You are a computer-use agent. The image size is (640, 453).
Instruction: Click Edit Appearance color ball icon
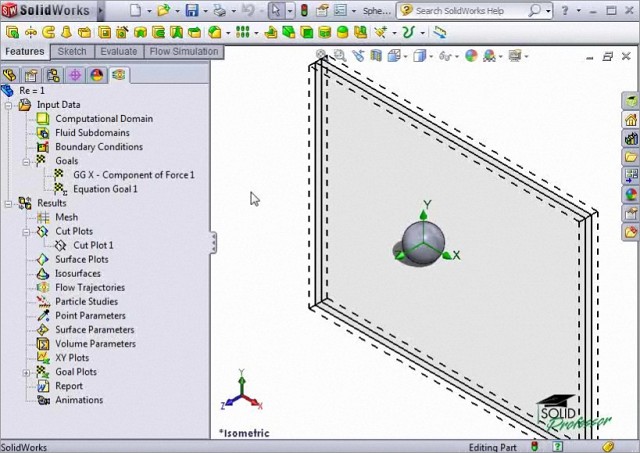(x=471, y=56)
